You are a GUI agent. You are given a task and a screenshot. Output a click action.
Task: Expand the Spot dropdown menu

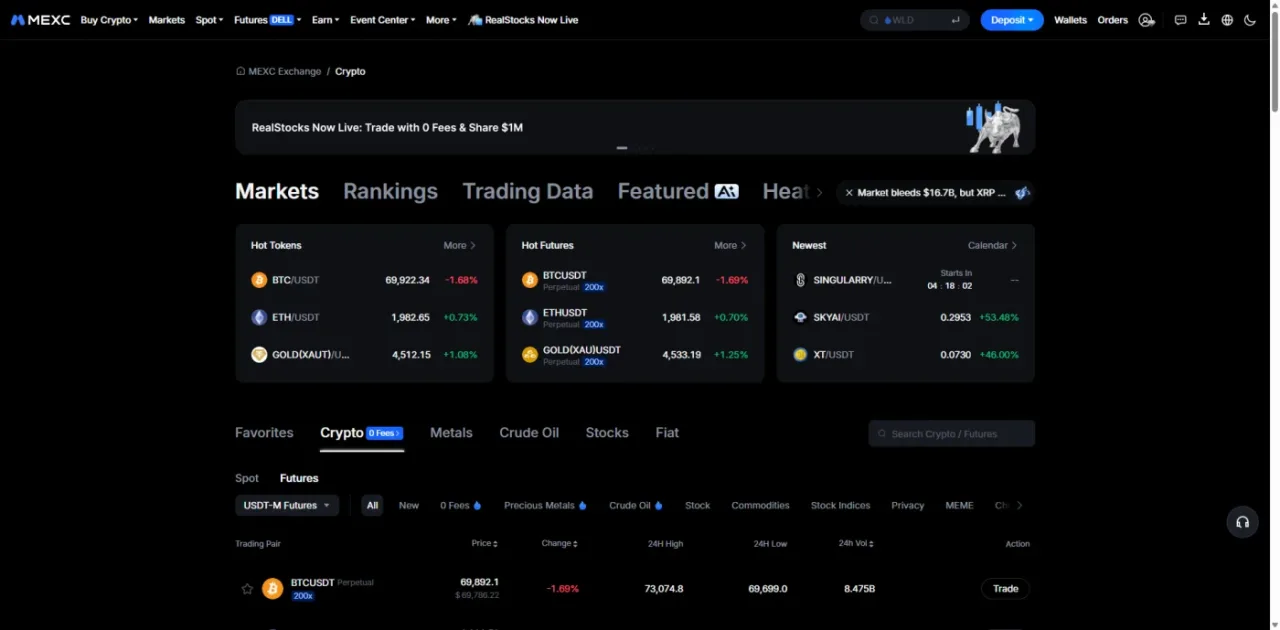pyautogui.click(x=210, y=20)
